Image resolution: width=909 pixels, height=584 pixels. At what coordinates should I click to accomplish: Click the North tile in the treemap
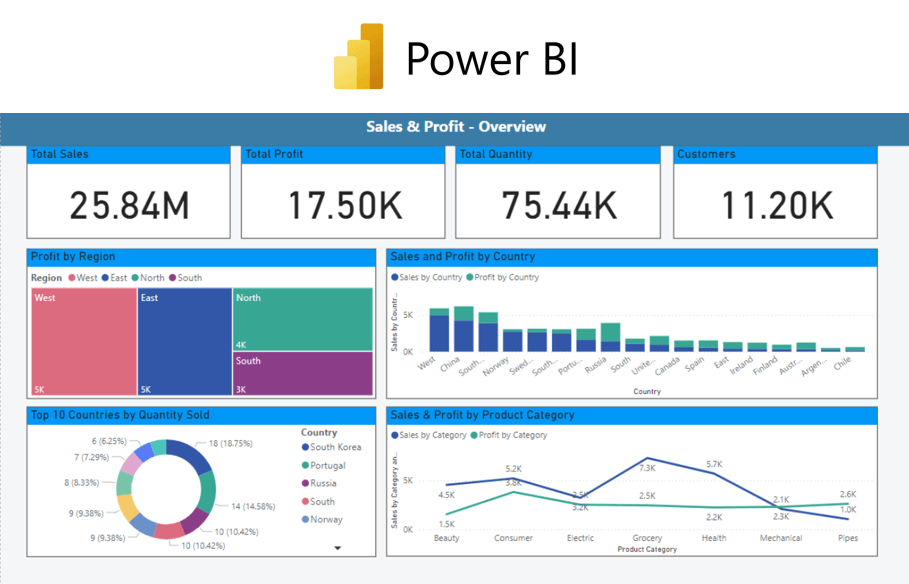click(302, 318)
